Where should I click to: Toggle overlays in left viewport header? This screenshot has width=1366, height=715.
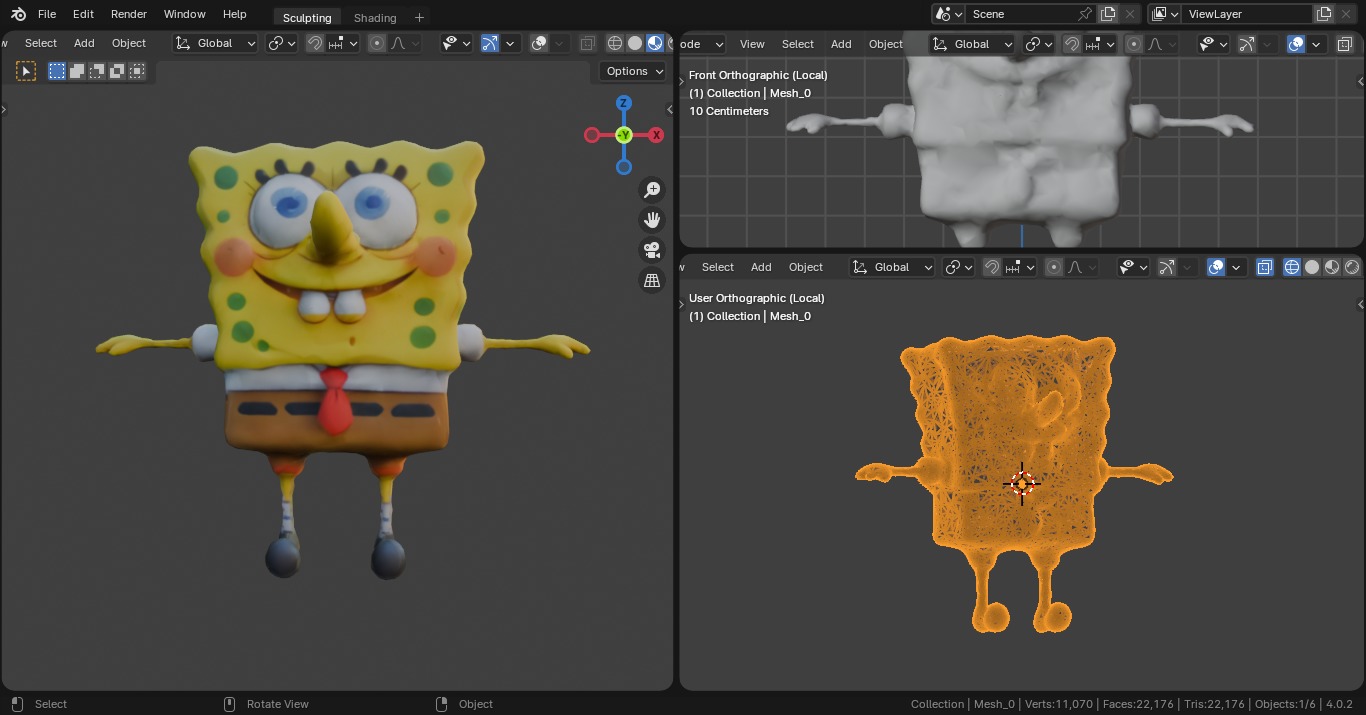click(x=539, y=43)
